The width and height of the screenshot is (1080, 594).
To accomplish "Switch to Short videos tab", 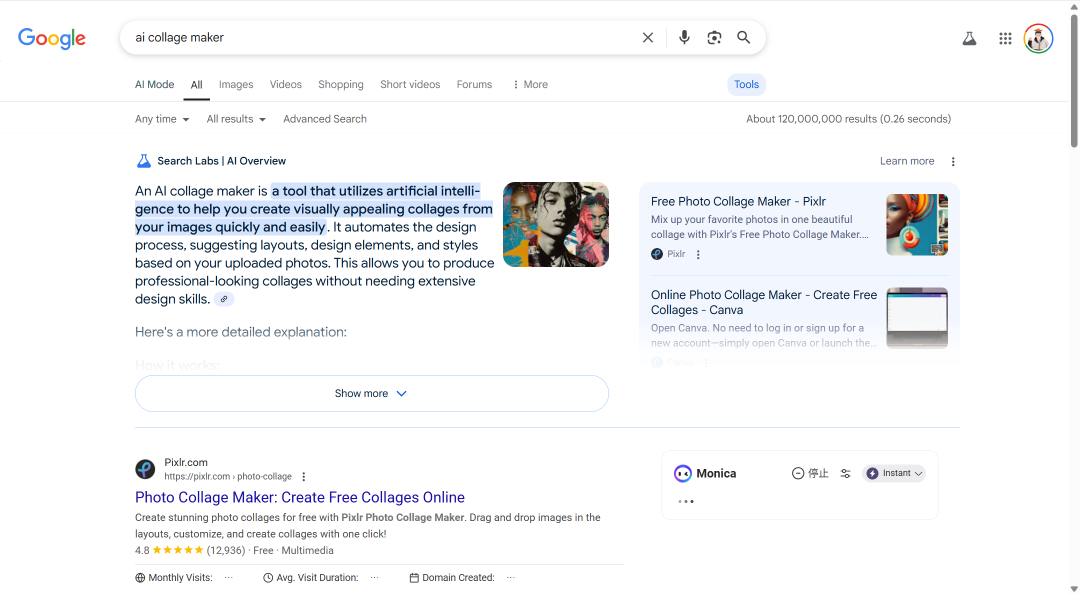I will tap(410, 85).
